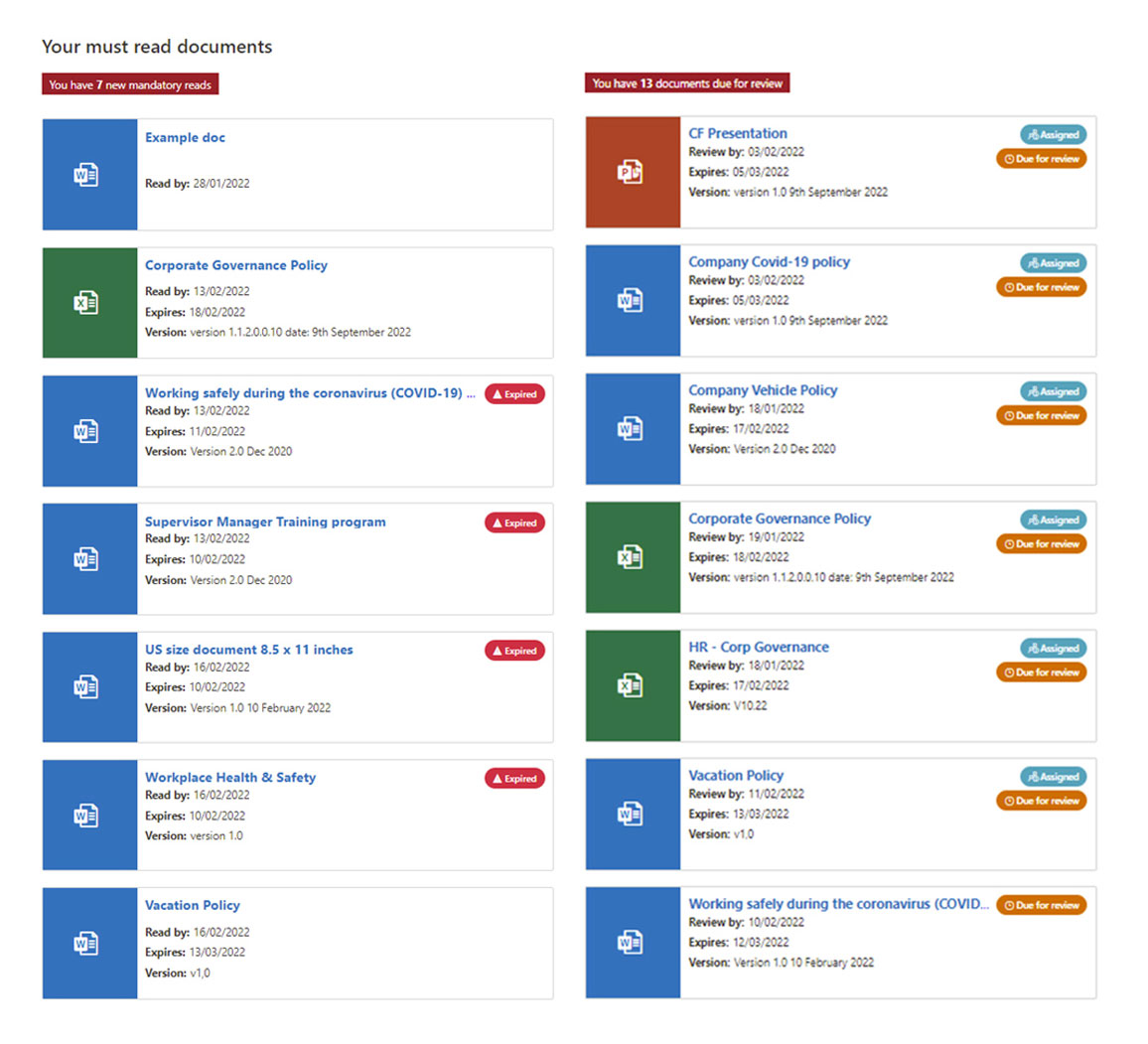Click Assigned badge on Company Vehicle Policy
Image resolution: width=1148 pixels, height=1044 pixels.
pos(1054,391)
